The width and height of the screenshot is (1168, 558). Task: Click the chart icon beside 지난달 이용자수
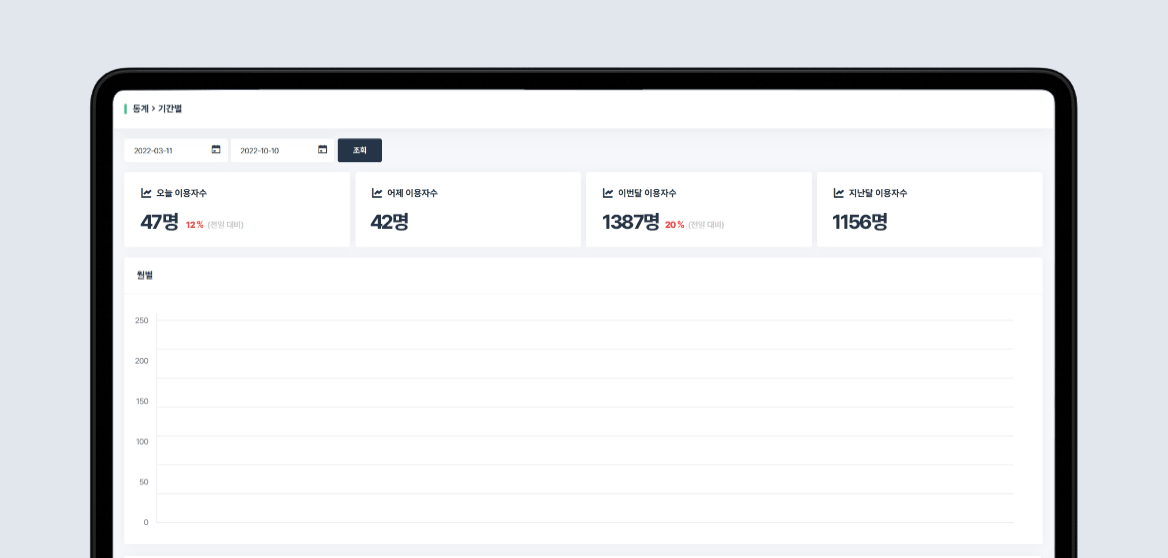point(839,193)
